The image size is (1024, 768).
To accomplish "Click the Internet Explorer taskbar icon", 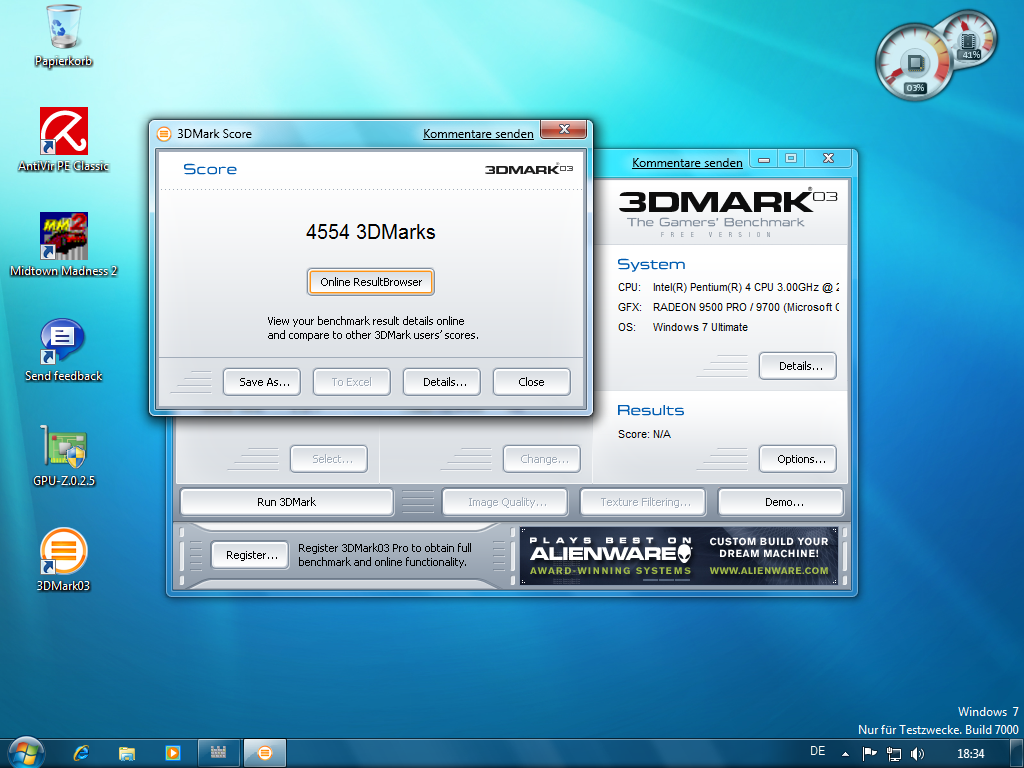I will 82,752.
